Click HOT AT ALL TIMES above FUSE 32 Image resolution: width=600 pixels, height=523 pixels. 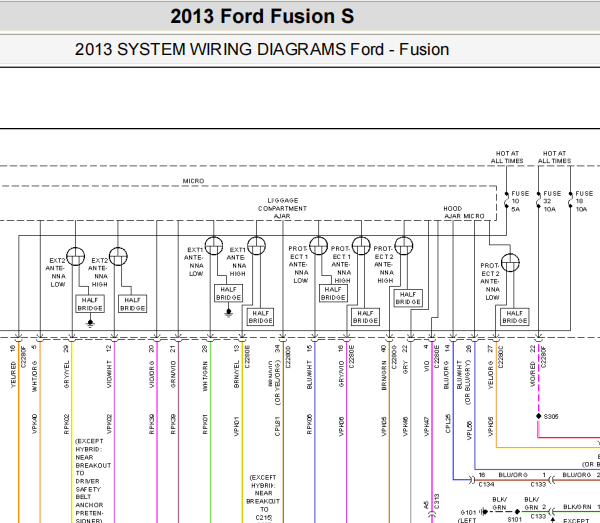[x=554, y=157]
